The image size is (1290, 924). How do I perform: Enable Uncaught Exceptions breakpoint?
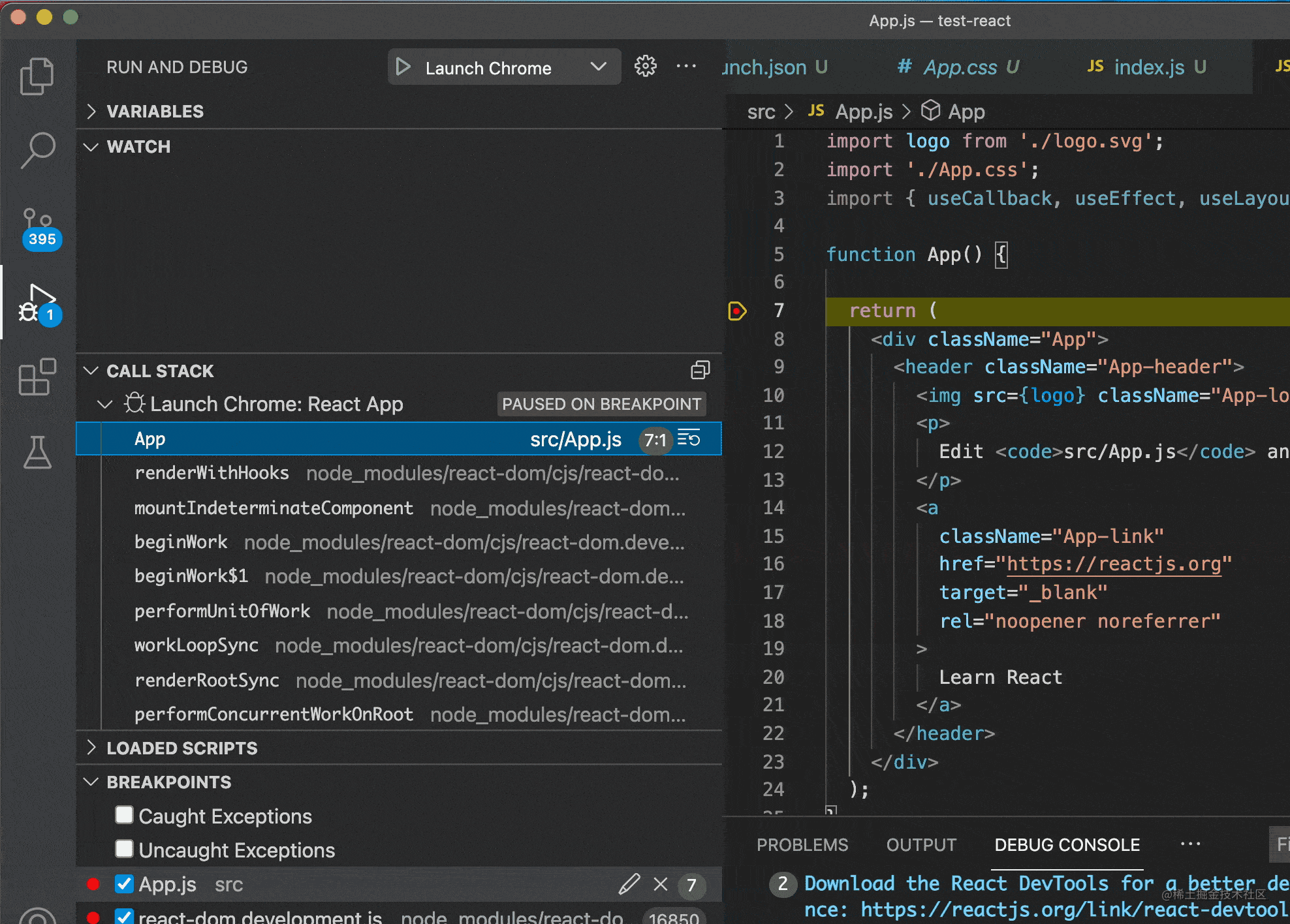click(x=124, y=849)
